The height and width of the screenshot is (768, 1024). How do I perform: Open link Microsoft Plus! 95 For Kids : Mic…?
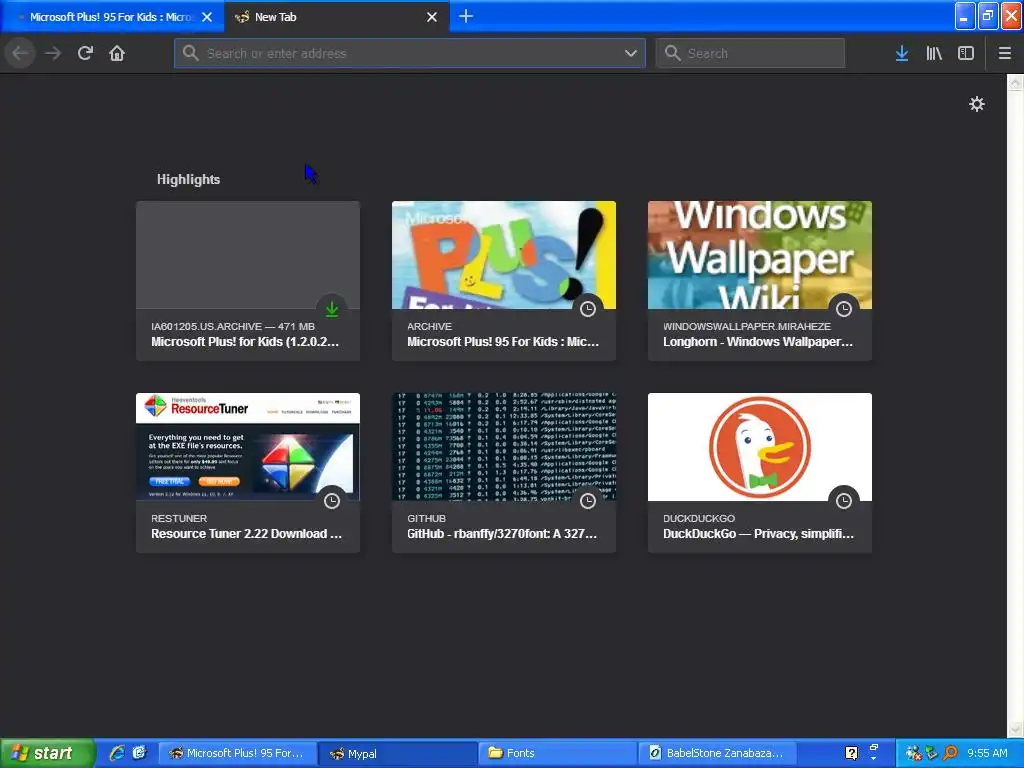click(x=503, y=342)
